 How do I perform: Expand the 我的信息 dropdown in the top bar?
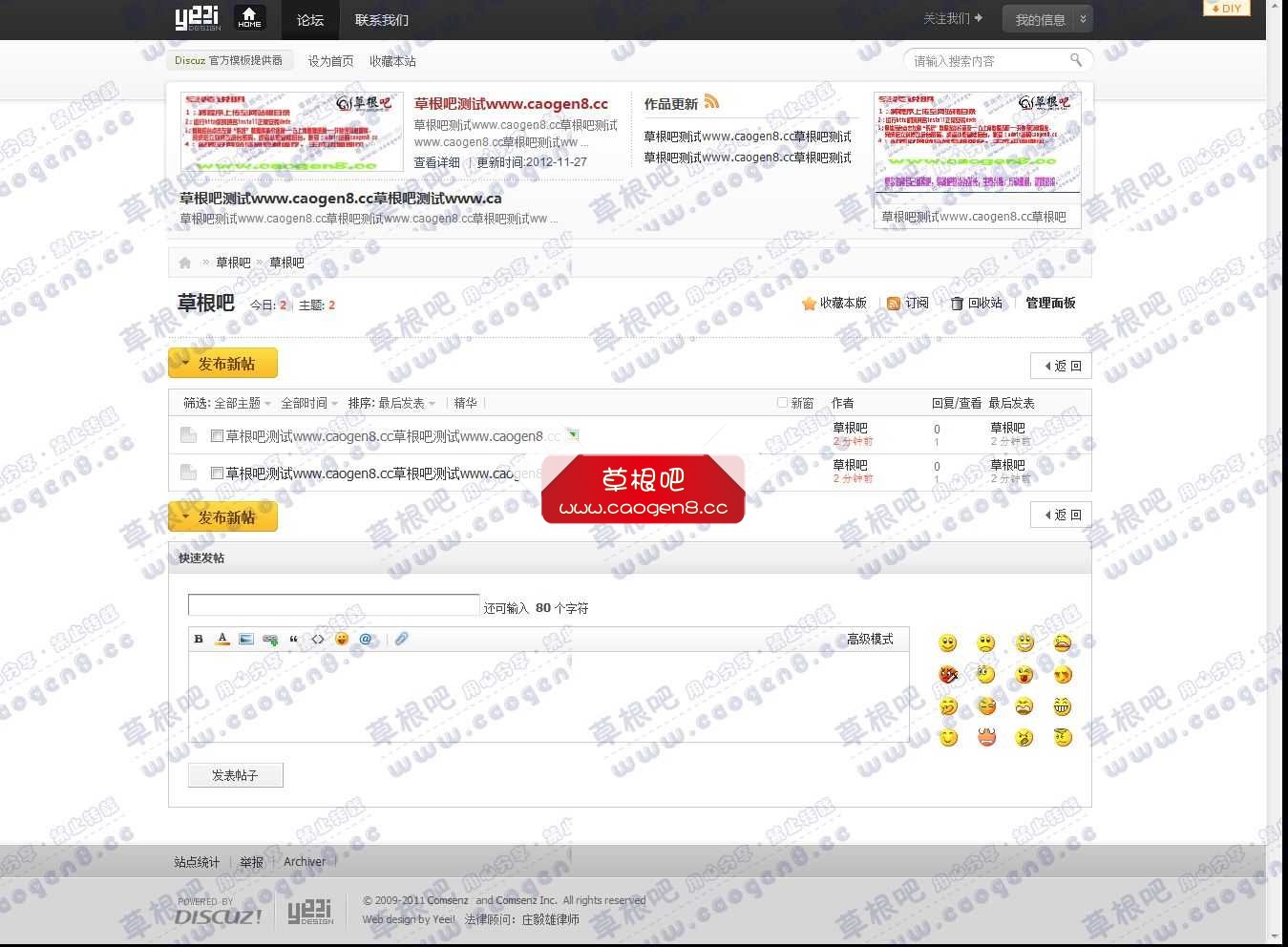1047,18
